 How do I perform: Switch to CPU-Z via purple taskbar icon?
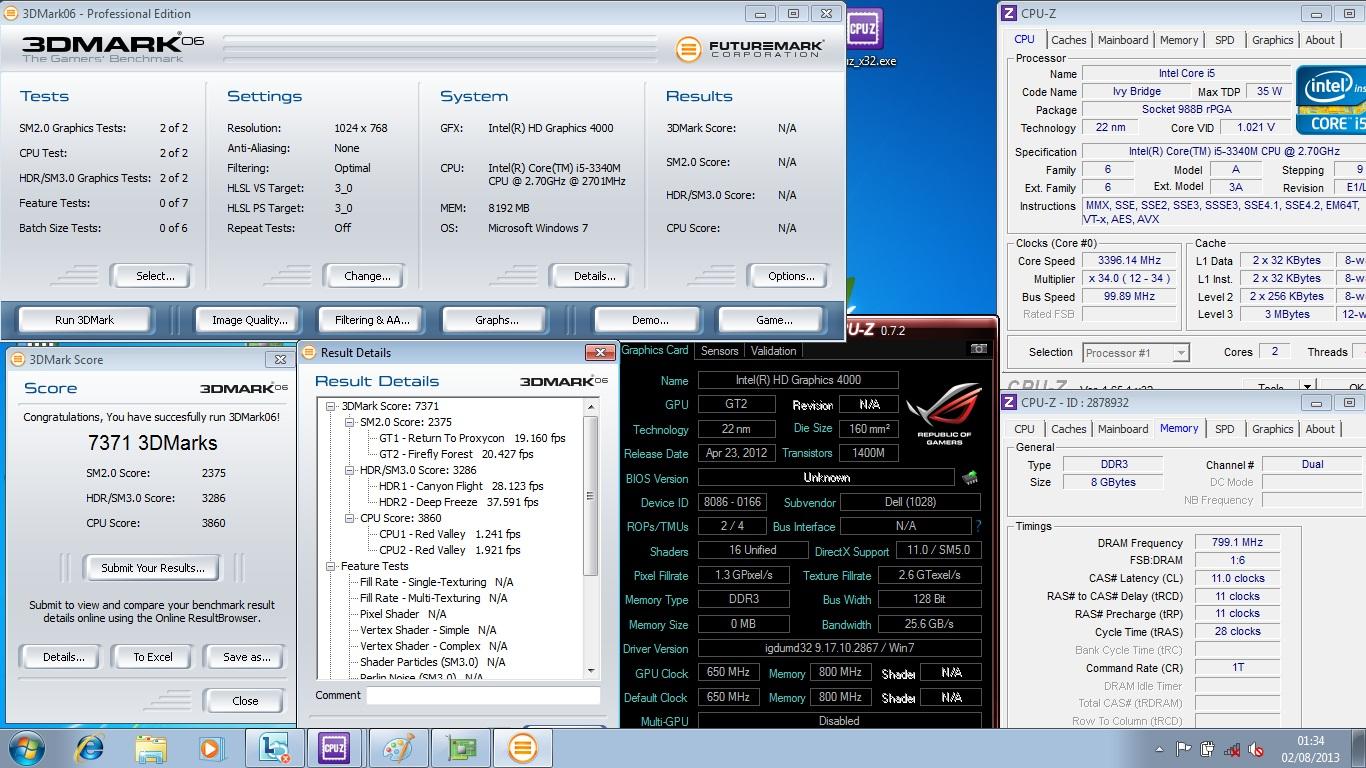coord(334,748)
